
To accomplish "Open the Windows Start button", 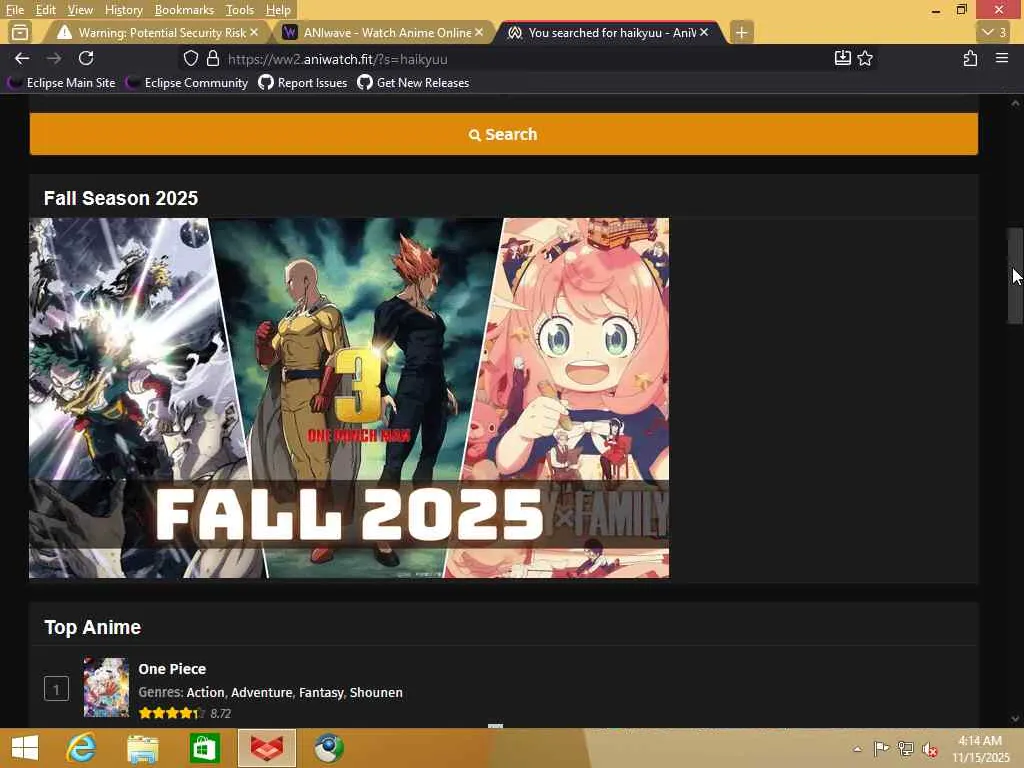I will [x=25, y=748].
